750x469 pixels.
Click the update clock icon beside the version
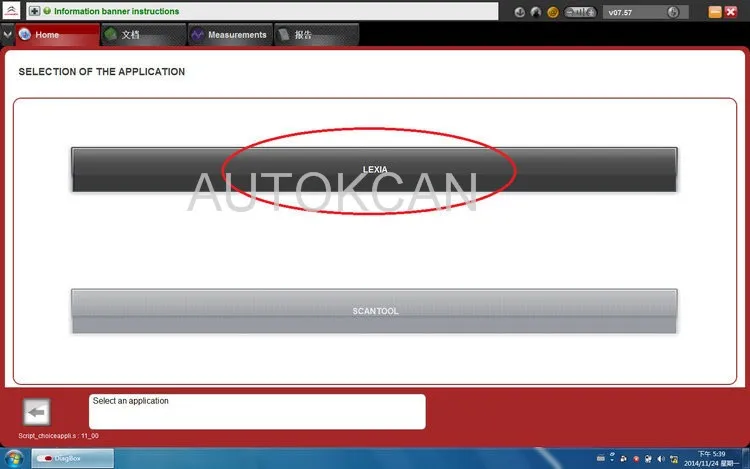tap(673, 12)
